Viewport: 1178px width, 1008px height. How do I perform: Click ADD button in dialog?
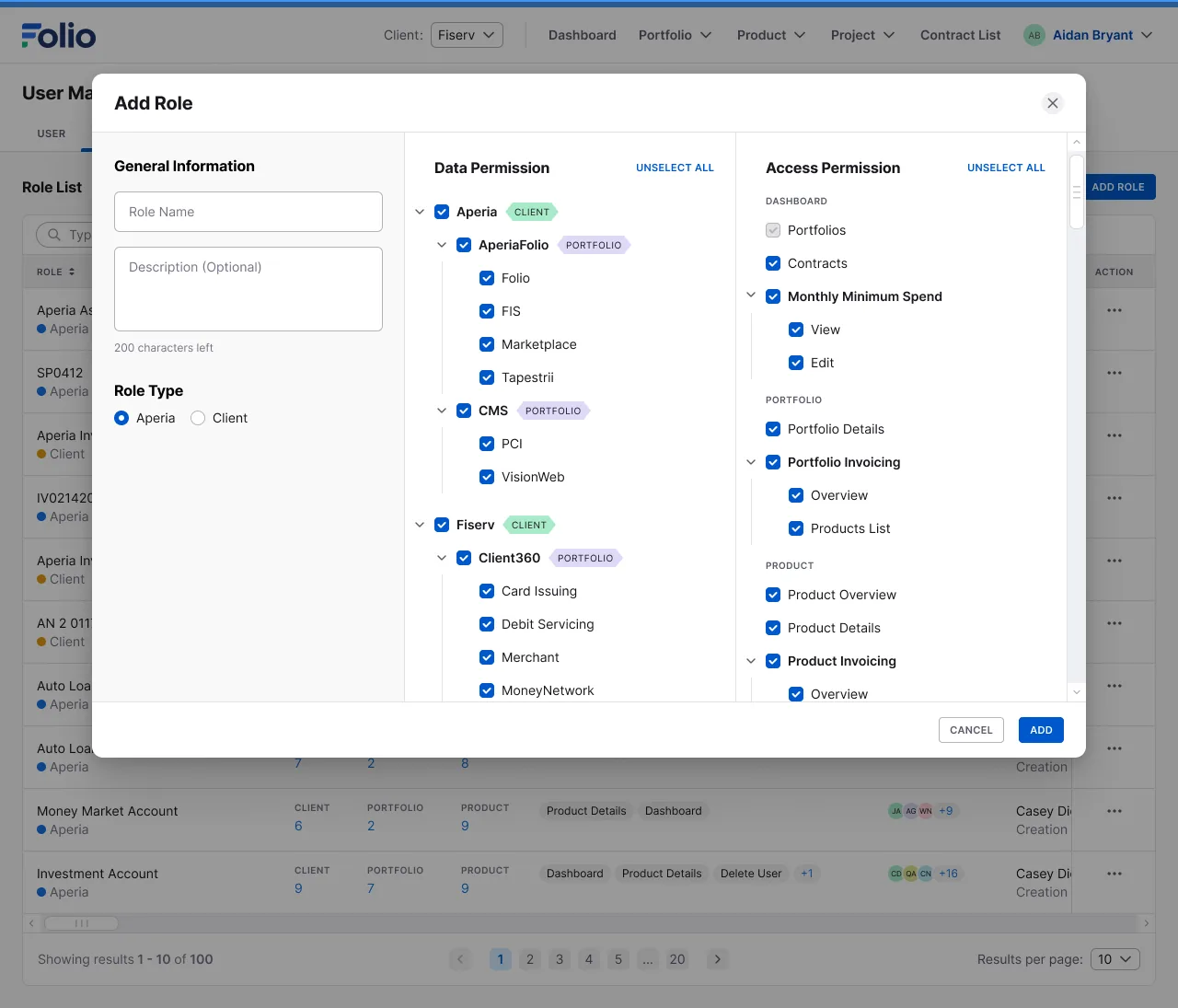click(1041, 730)
